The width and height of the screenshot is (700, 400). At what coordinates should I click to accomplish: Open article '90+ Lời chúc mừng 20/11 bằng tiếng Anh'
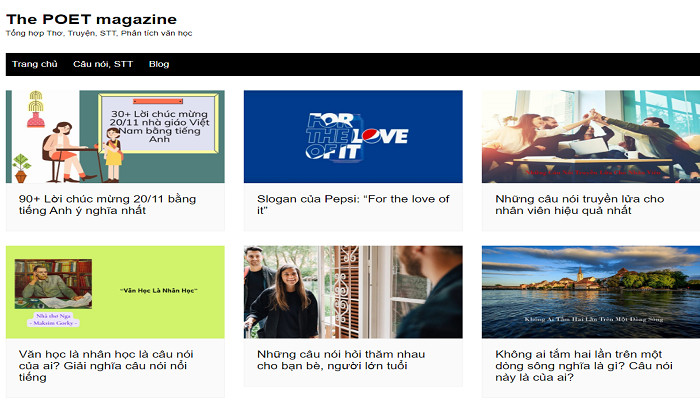coord(107,204)
